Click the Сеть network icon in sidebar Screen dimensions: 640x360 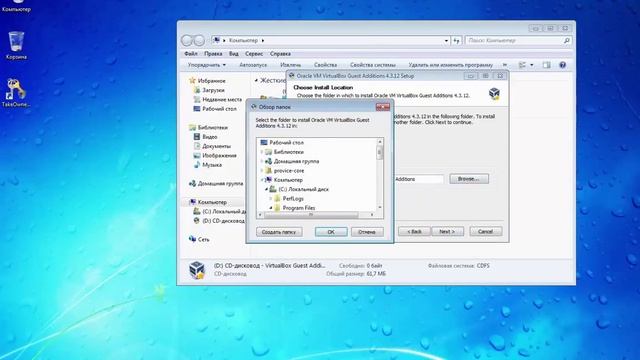[192, 239]
